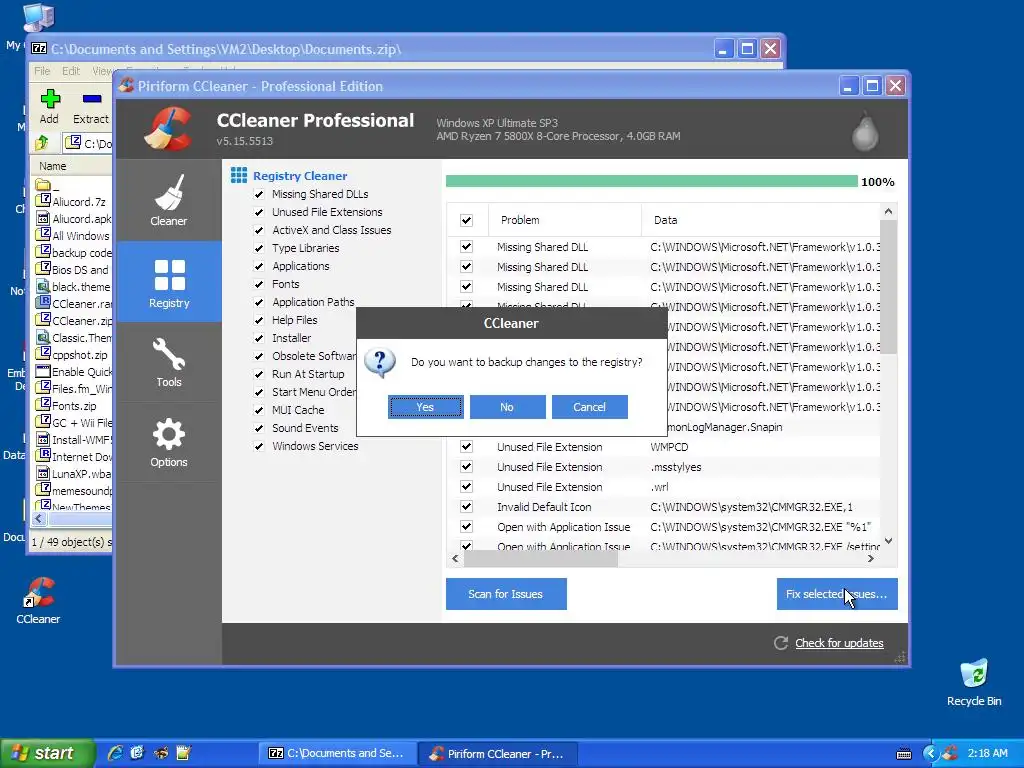Screen dimensions: 1024x768
Task: Click the up-folder arrow in 7-Zip
Action: pyautogui.click(x=42, y=142)
